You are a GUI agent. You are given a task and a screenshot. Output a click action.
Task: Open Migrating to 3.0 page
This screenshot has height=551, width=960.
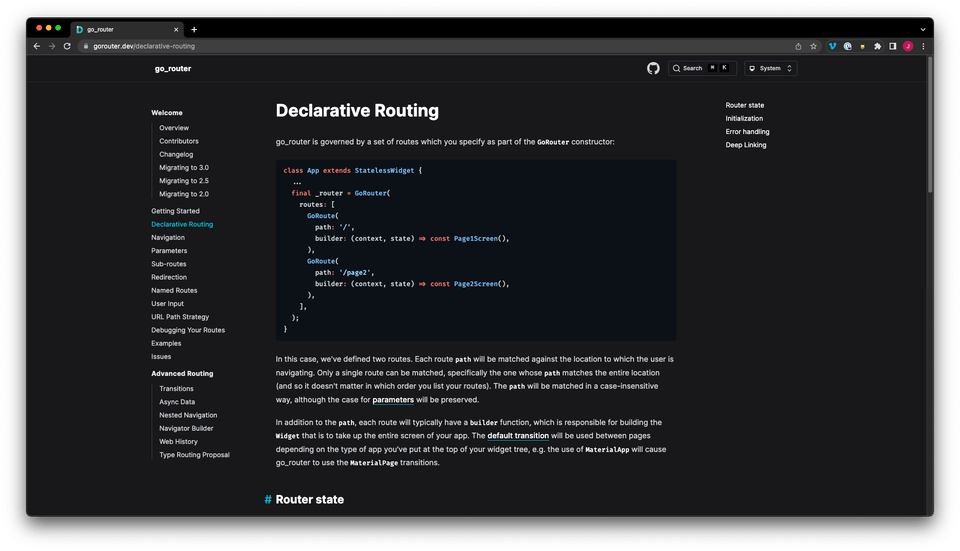(184, 168)
